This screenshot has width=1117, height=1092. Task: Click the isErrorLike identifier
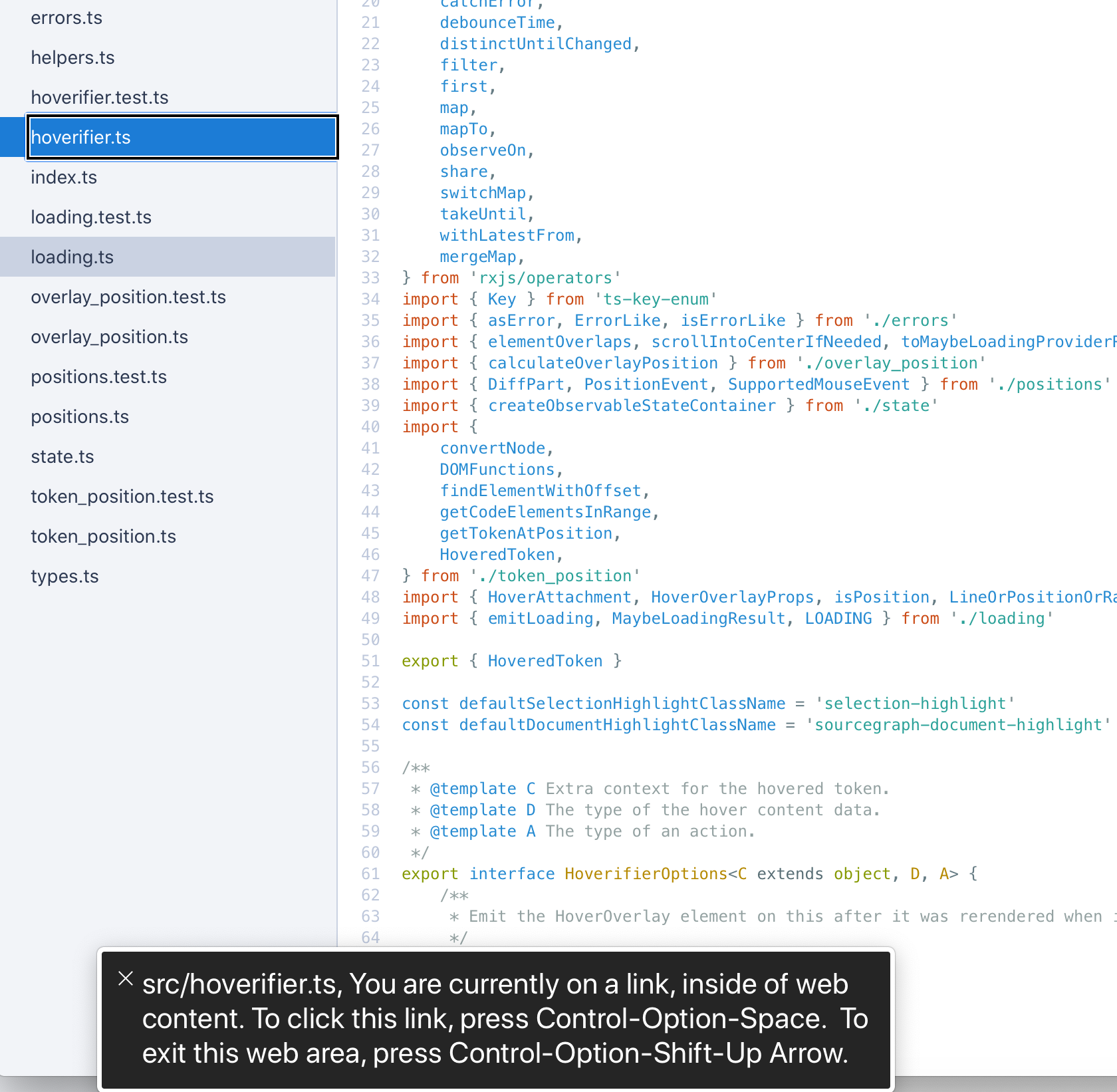tap(733, 321)
